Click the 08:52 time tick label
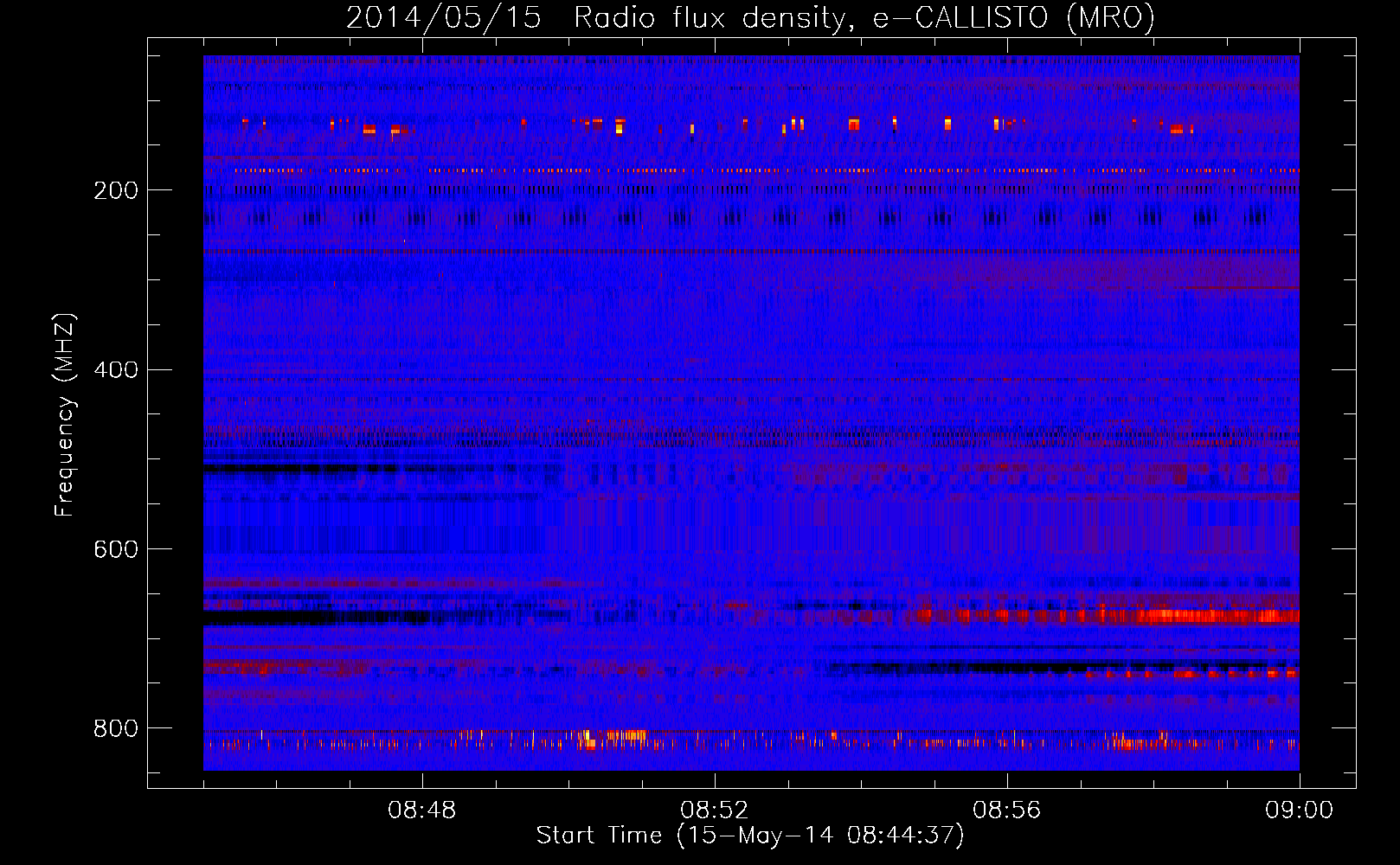 [715, 811]
